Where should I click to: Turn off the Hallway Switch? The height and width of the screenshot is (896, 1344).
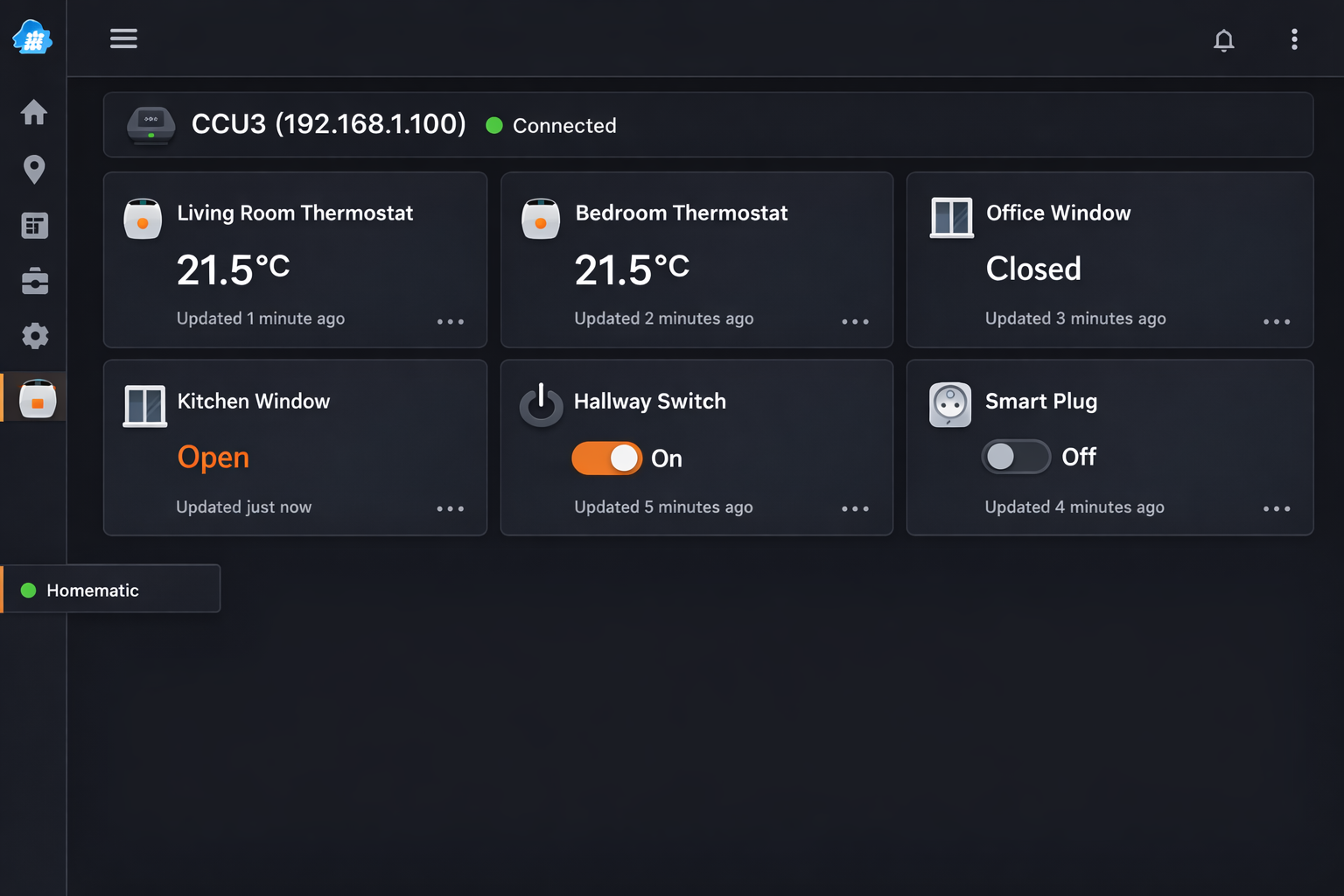(607, 458)
